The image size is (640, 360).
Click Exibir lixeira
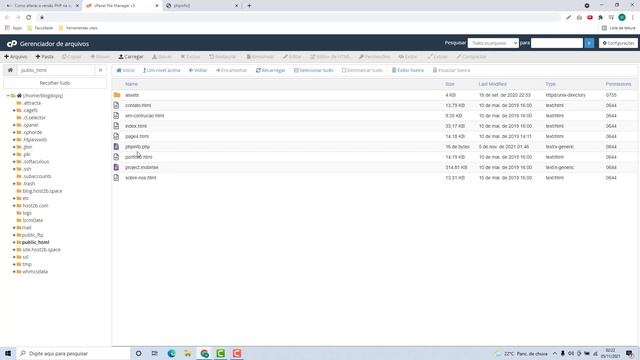[x=407, y=70]
